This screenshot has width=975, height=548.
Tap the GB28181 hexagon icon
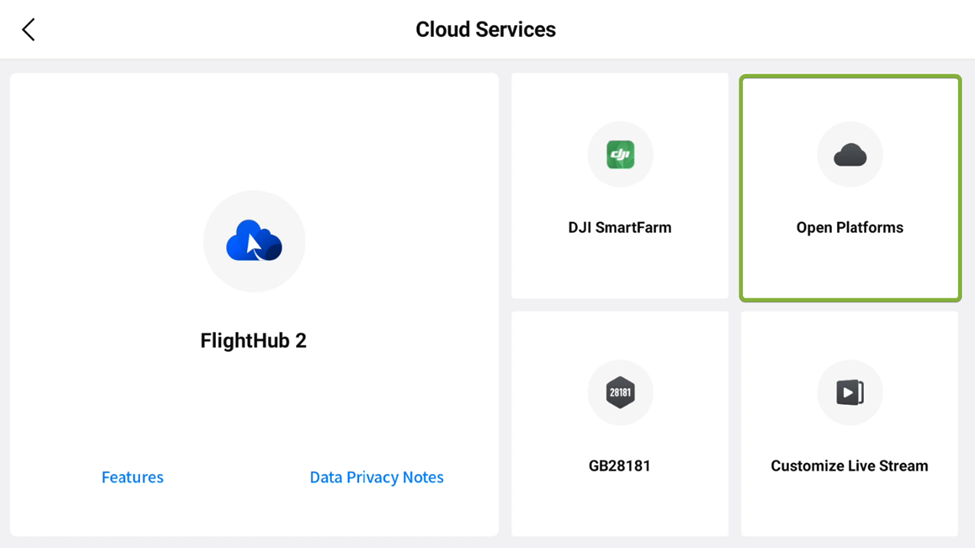[620, 392]
